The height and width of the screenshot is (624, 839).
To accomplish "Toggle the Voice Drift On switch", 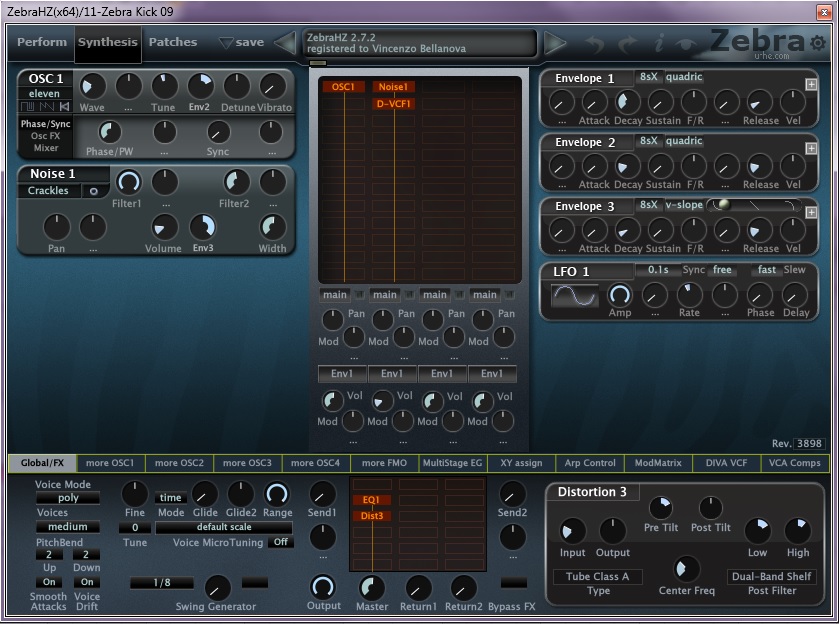I will [87, 582].
